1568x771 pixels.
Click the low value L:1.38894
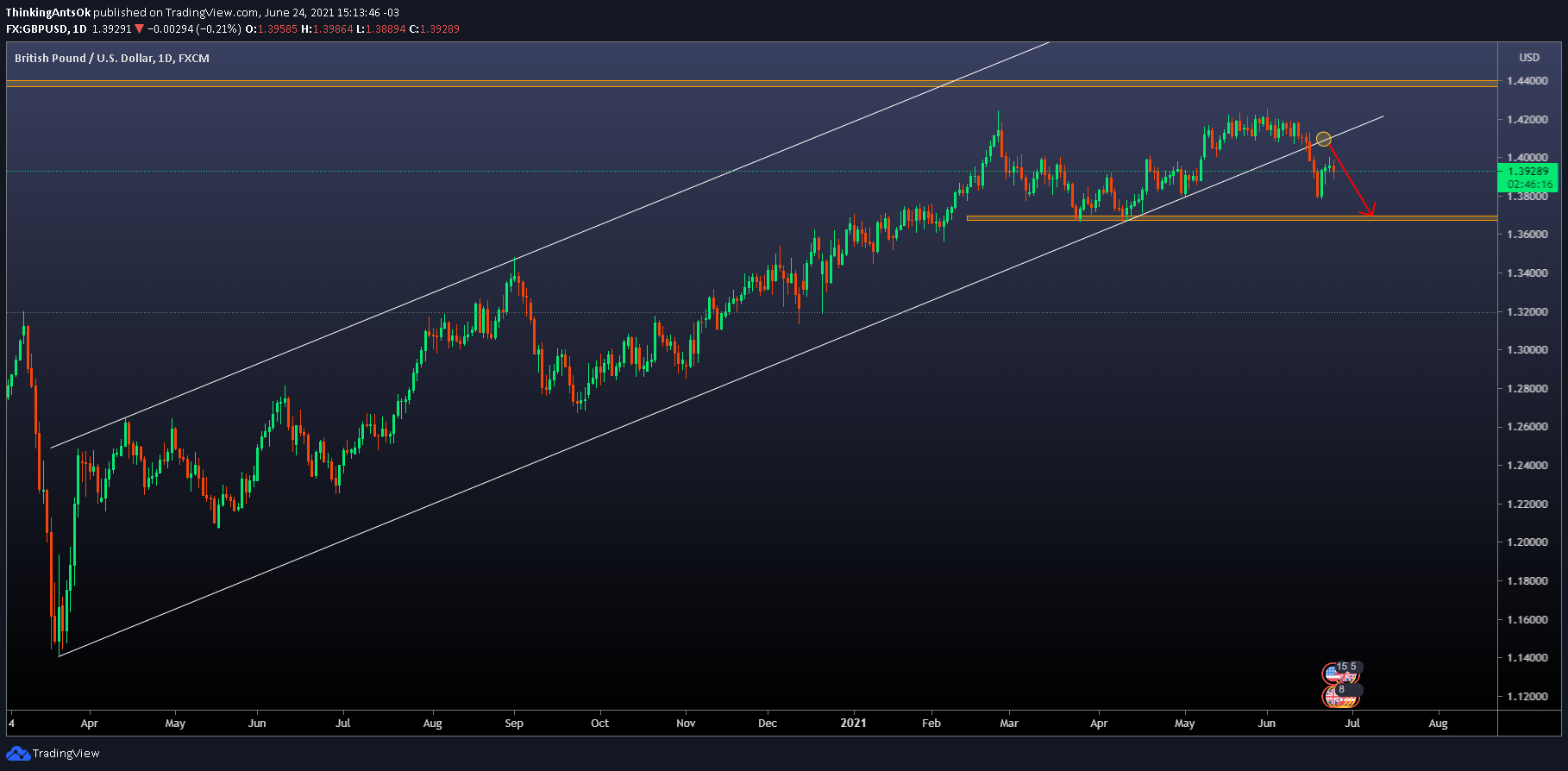380,29
